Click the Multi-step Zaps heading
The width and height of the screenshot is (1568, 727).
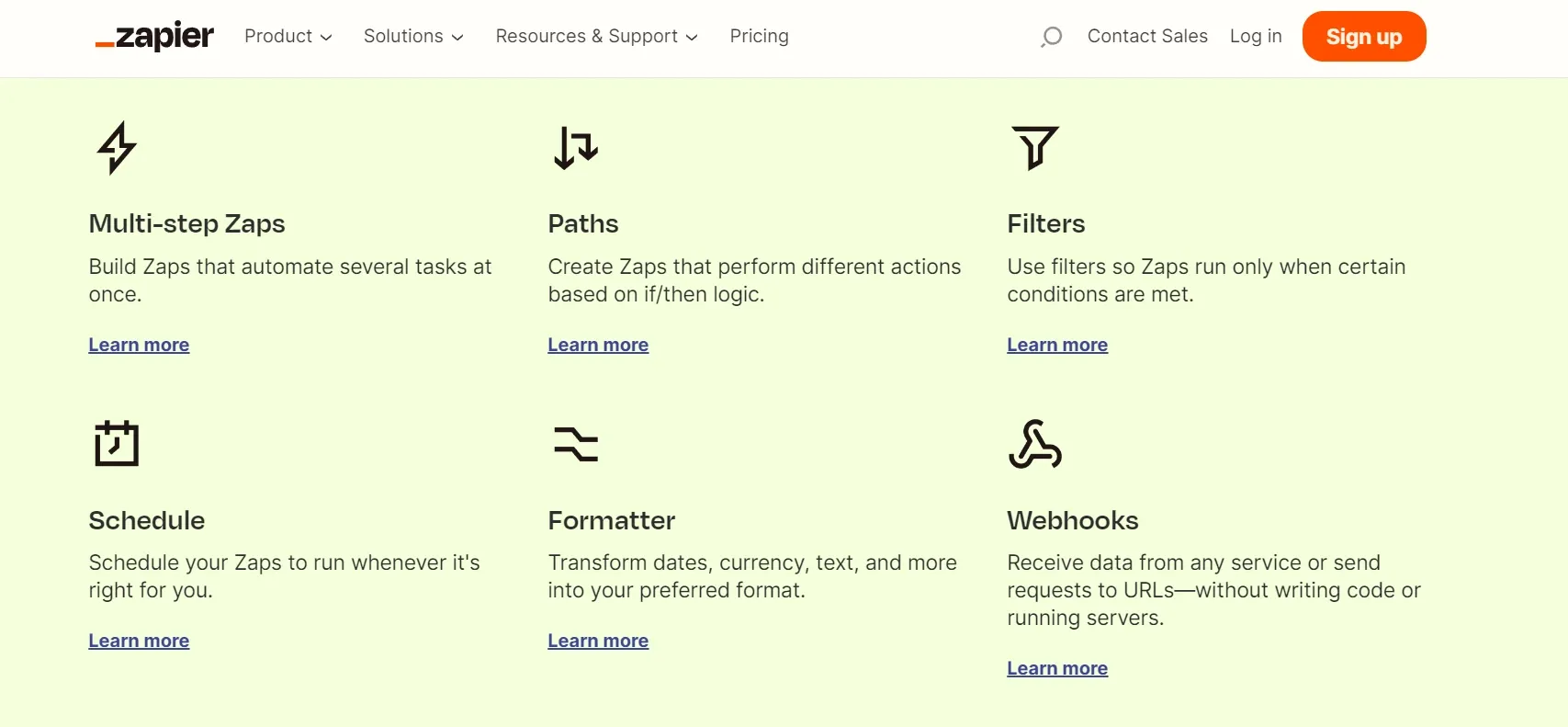click(x=186, y=224)
